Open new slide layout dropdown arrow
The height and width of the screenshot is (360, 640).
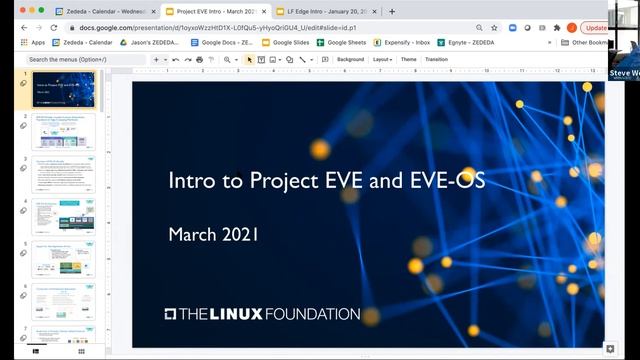click(x=166, y=60)
